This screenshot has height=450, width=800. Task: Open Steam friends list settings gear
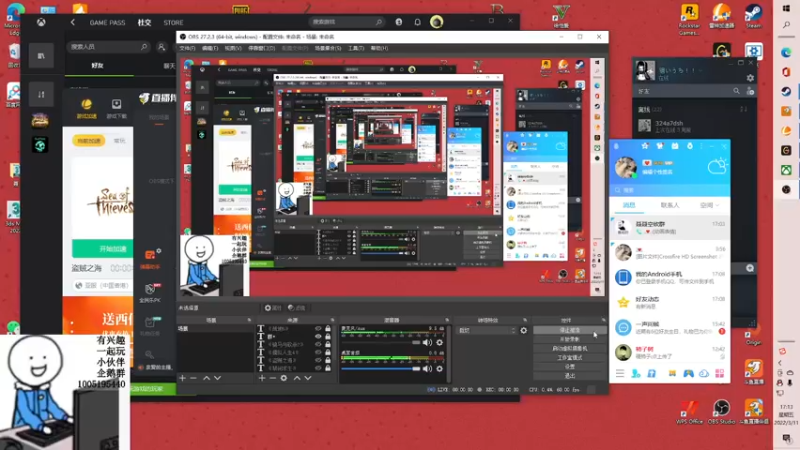pyautogui.click(x=750, y=78)
